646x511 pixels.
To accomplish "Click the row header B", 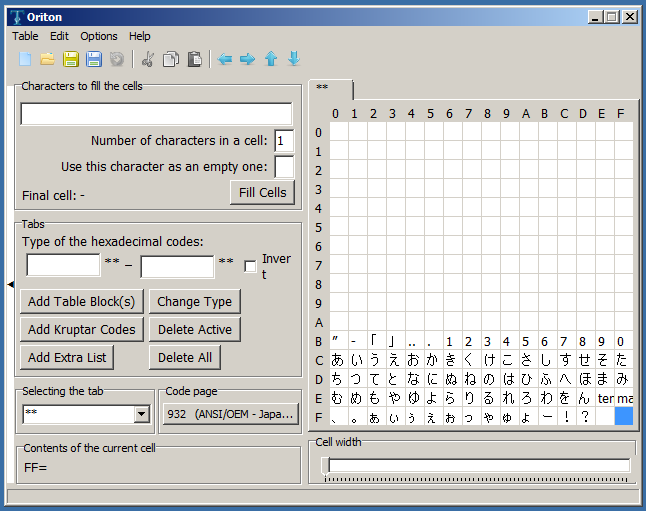I will 318,342.
